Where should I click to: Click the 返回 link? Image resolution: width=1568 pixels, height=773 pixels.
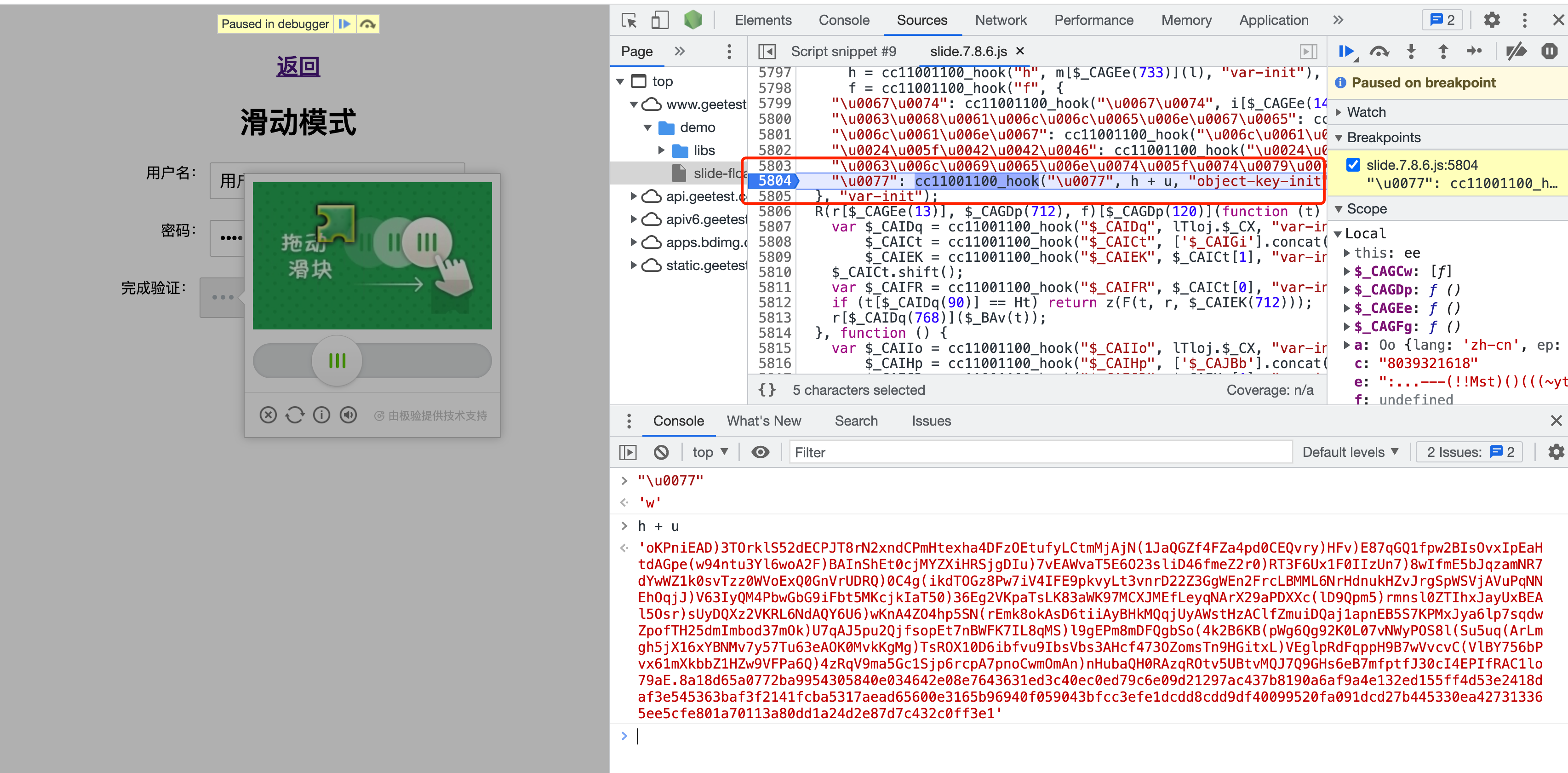[x=298, y=66]
